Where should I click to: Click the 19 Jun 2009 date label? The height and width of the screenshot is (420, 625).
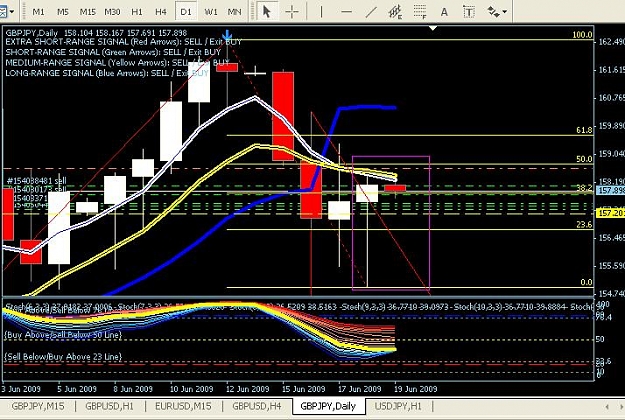click(416, 389)
